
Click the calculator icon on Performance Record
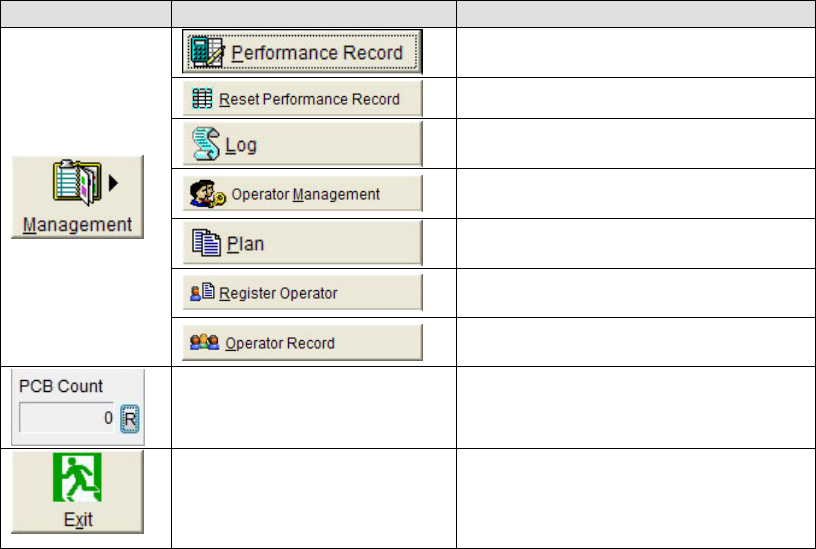208,52
